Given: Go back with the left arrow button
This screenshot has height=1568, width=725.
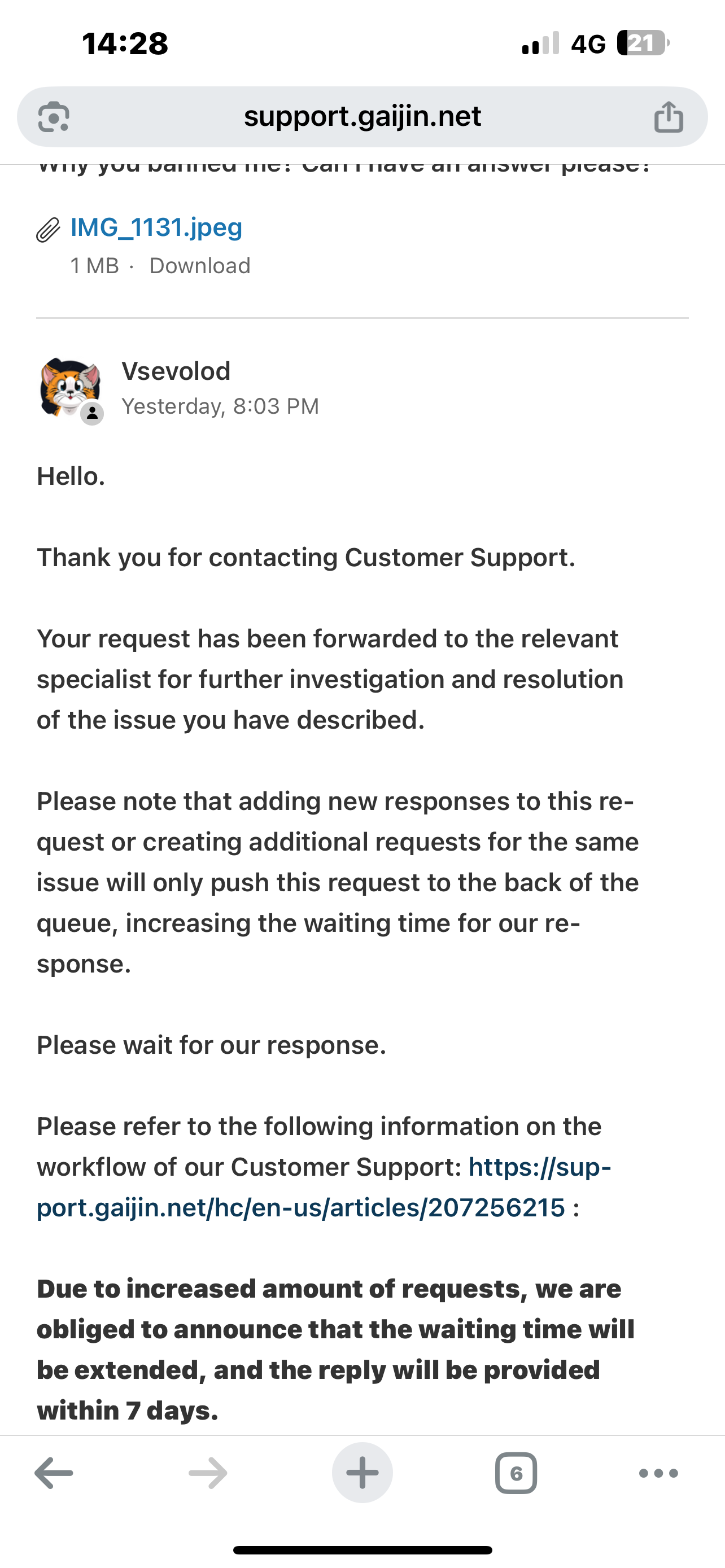Looking at the screenshot, I should 54,1473.
